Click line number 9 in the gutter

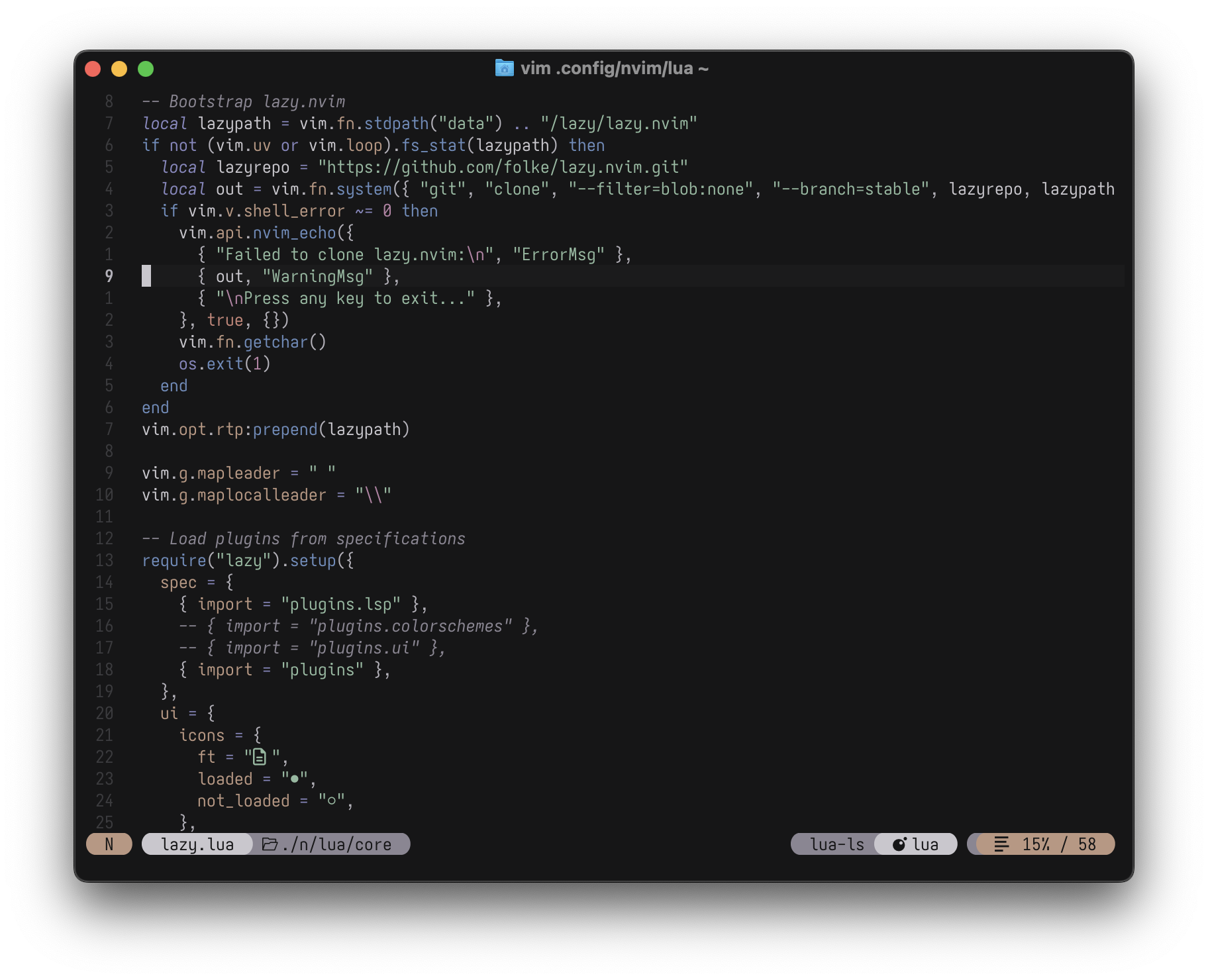point(107,277)
